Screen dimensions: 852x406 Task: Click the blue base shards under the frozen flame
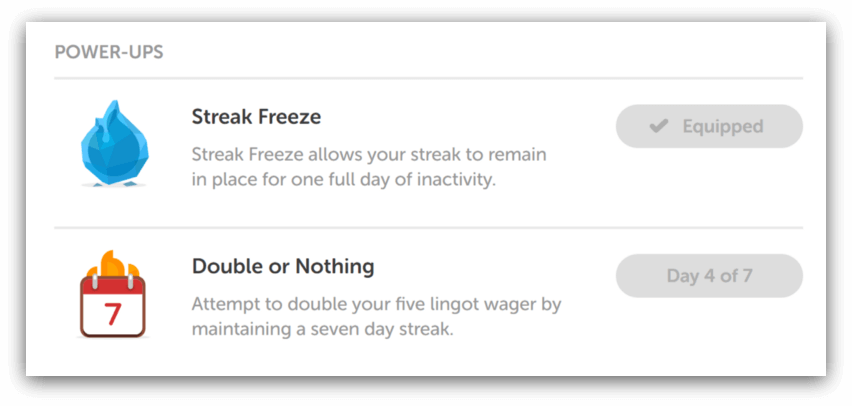tap(114, 185)
